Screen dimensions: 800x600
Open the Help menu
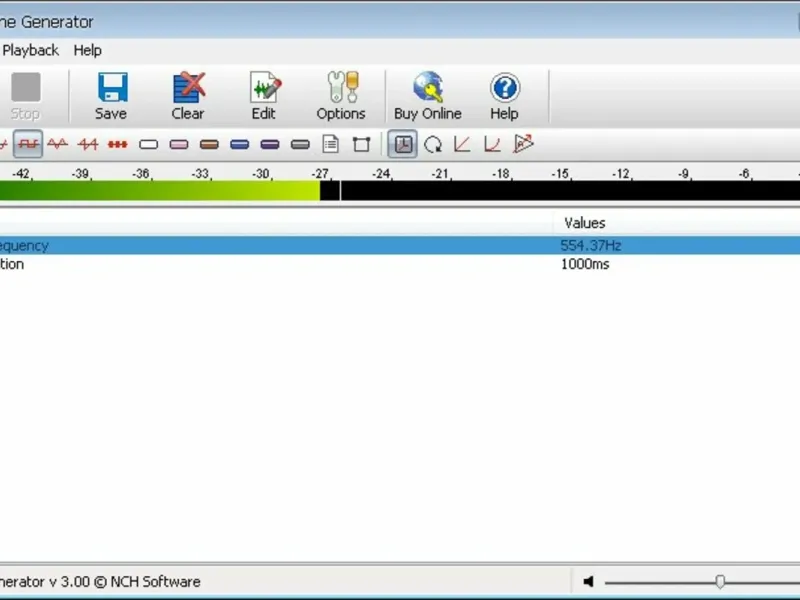pyautogui.click(x=88, y=51)
